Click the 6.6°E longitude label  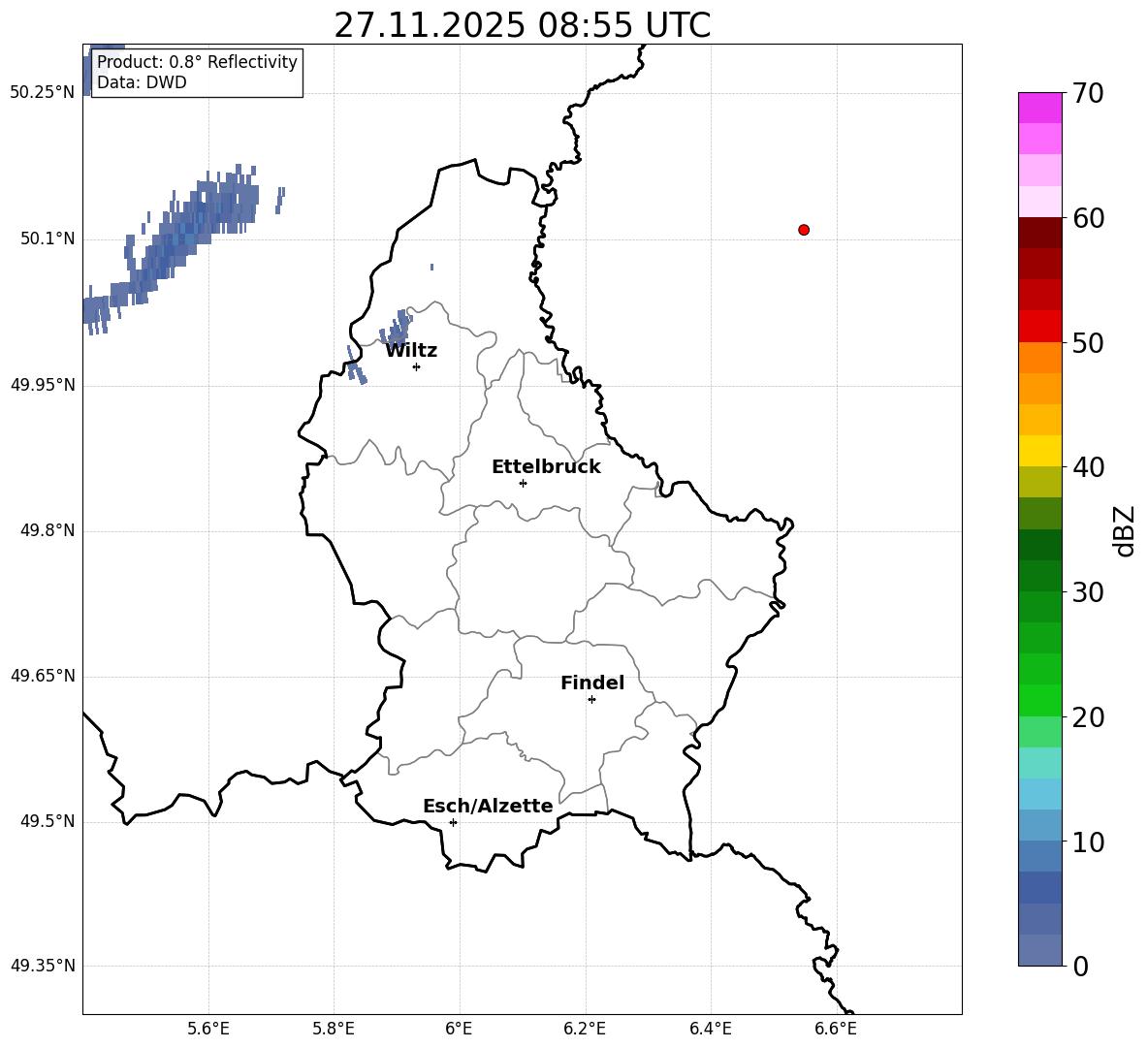coord(836,1029)
